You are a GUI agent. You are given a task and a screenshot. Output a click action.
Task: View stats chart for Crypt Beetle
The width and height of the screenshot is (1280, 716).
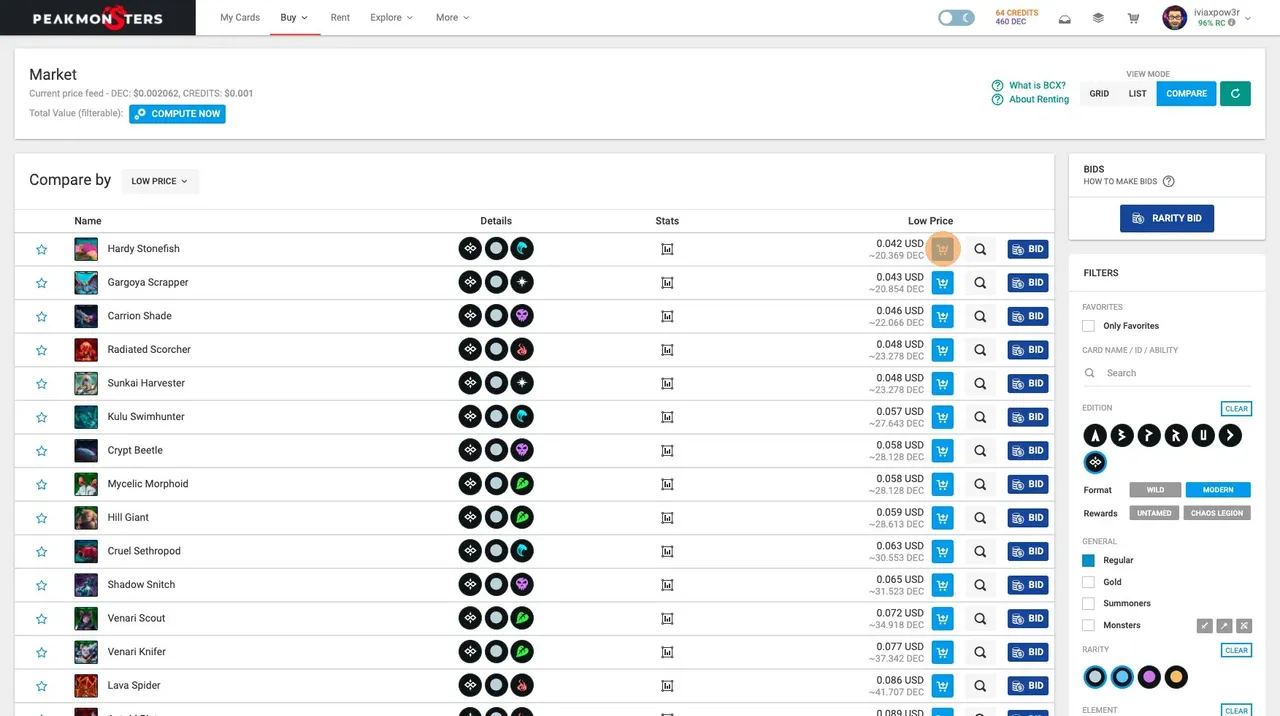pos(667,450)
